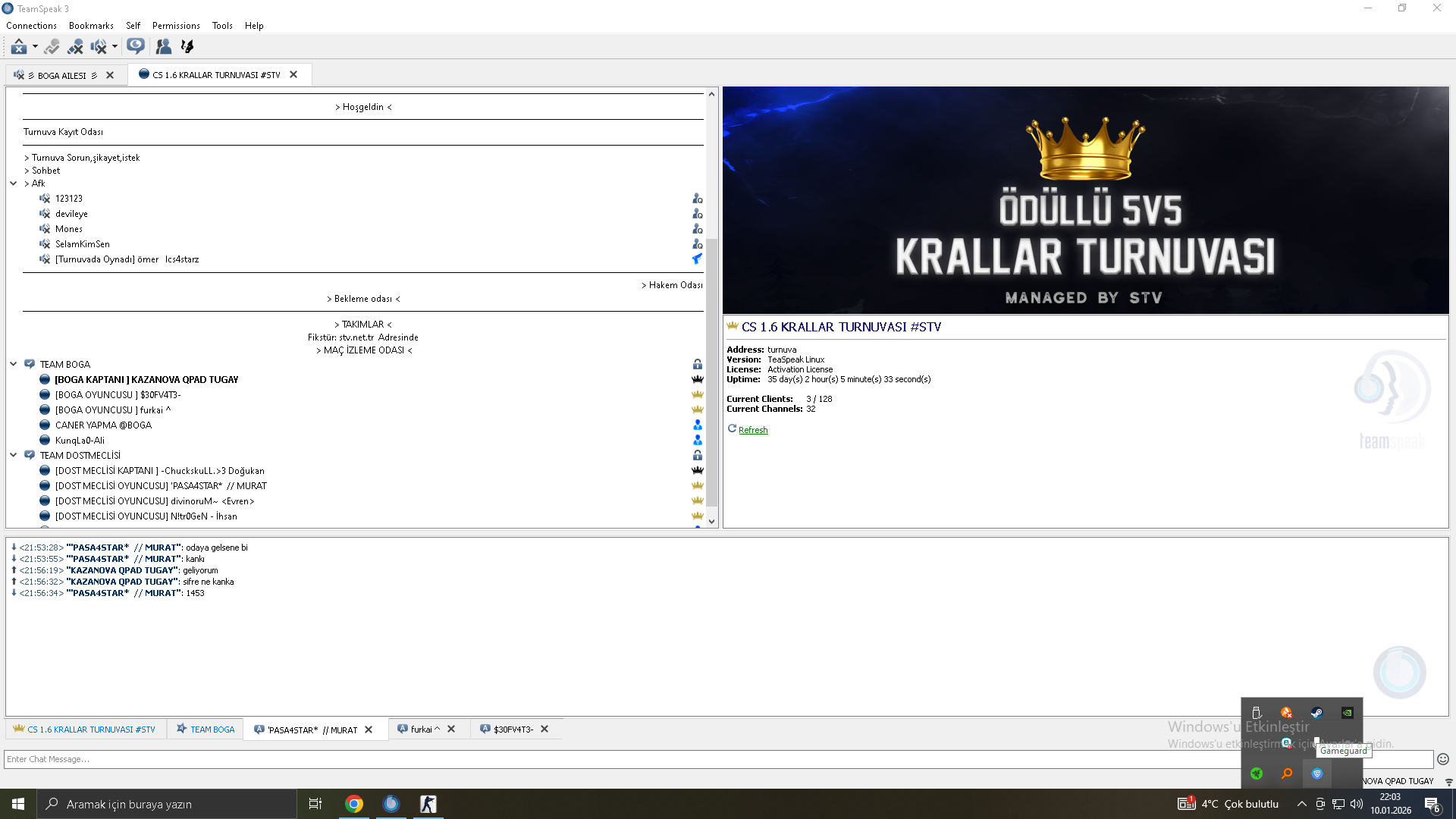This screenshot has height=819, width=1456.
Task: Switch to the TEAM BOGA chat tab
Action: 206,730
